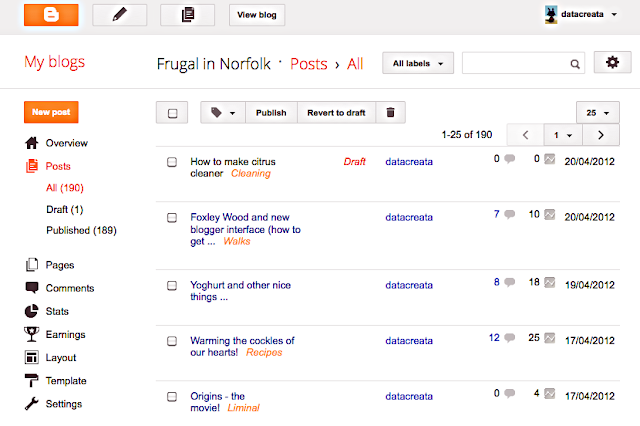Viewport: 640px width, 426px height.
Task: Open the label tag dropdown
Action: pyautogui.click(x=223, y=113)
